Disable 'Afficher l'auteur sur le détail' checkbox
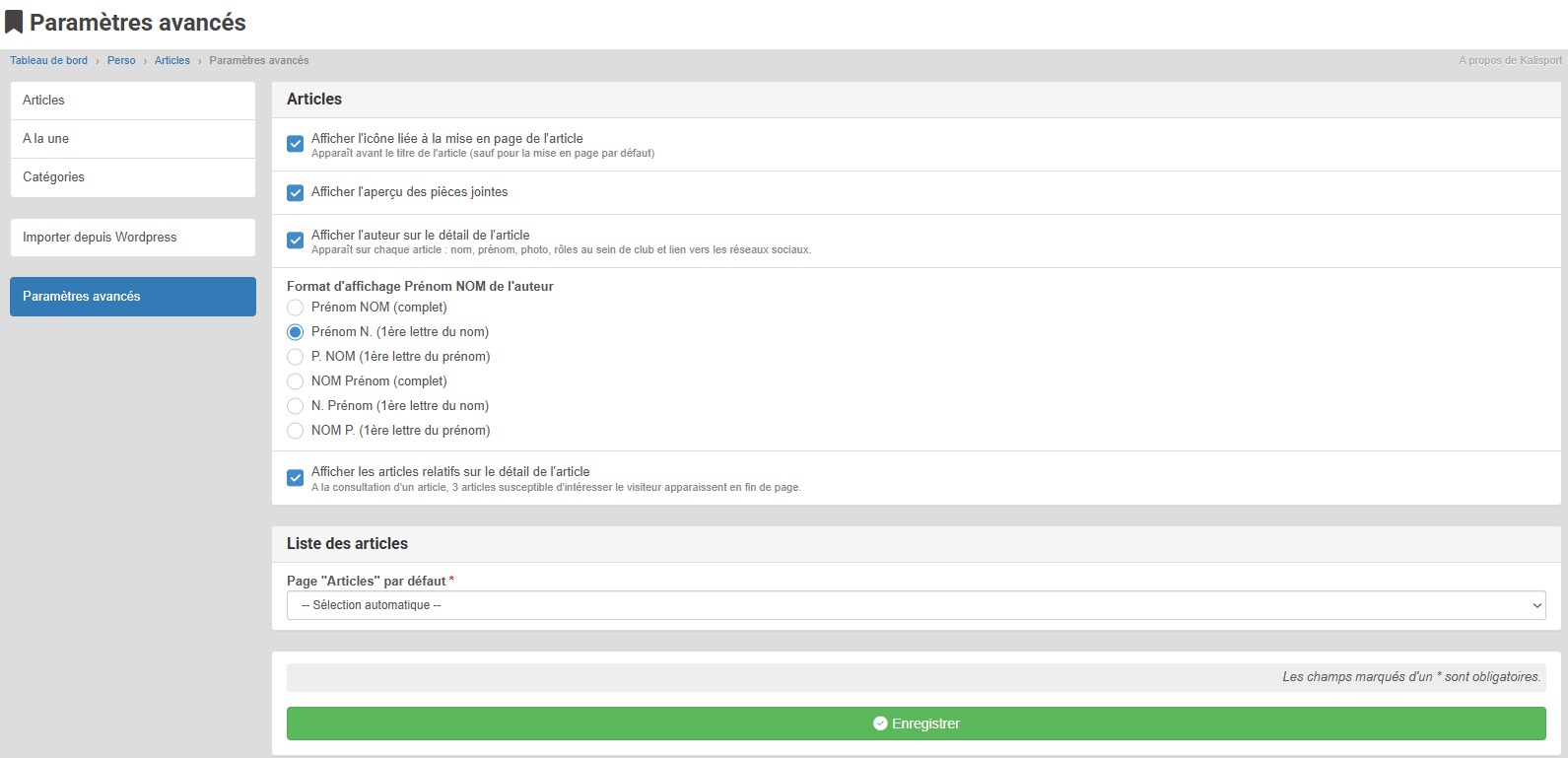This screenshot has width=1568, height=758. 295,241
